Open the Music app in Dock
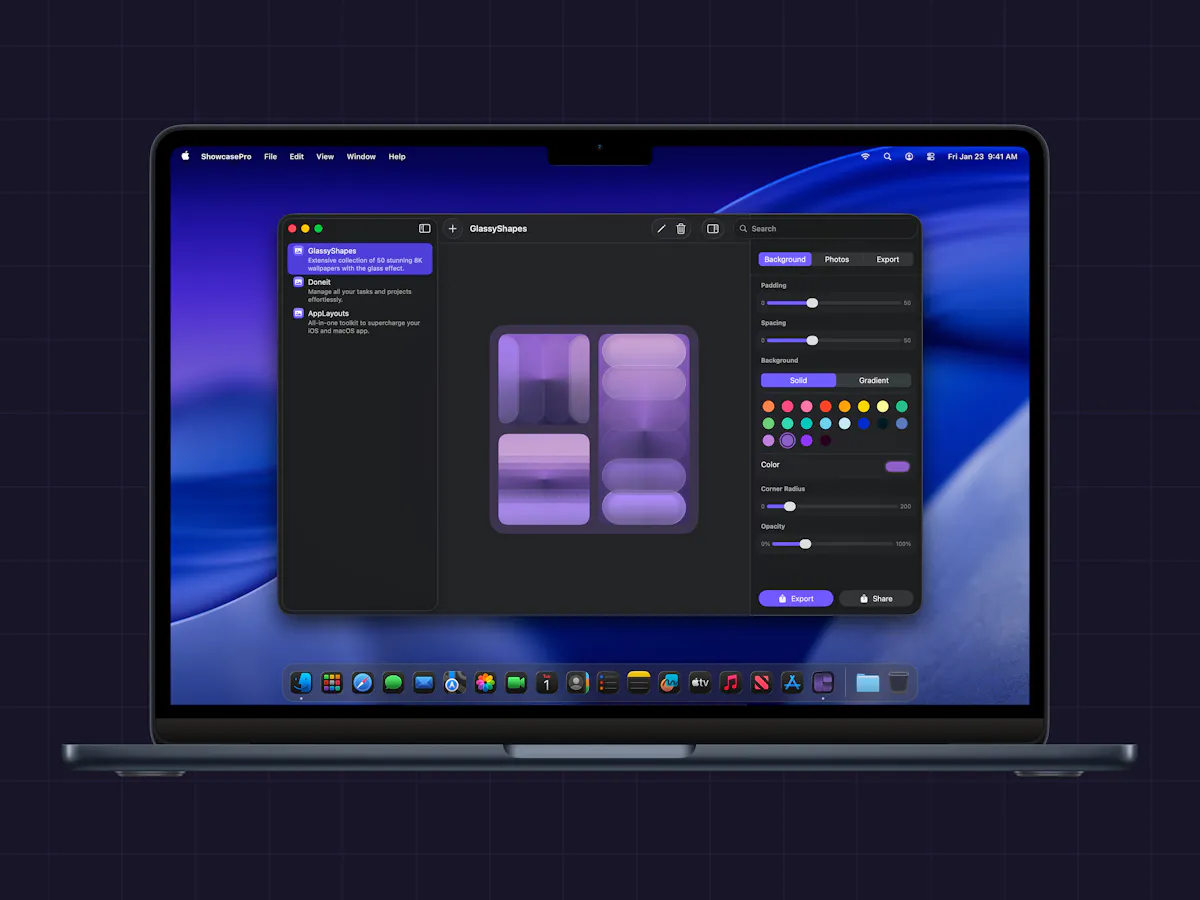The image size is (1200, 900). tap(730, 682)
